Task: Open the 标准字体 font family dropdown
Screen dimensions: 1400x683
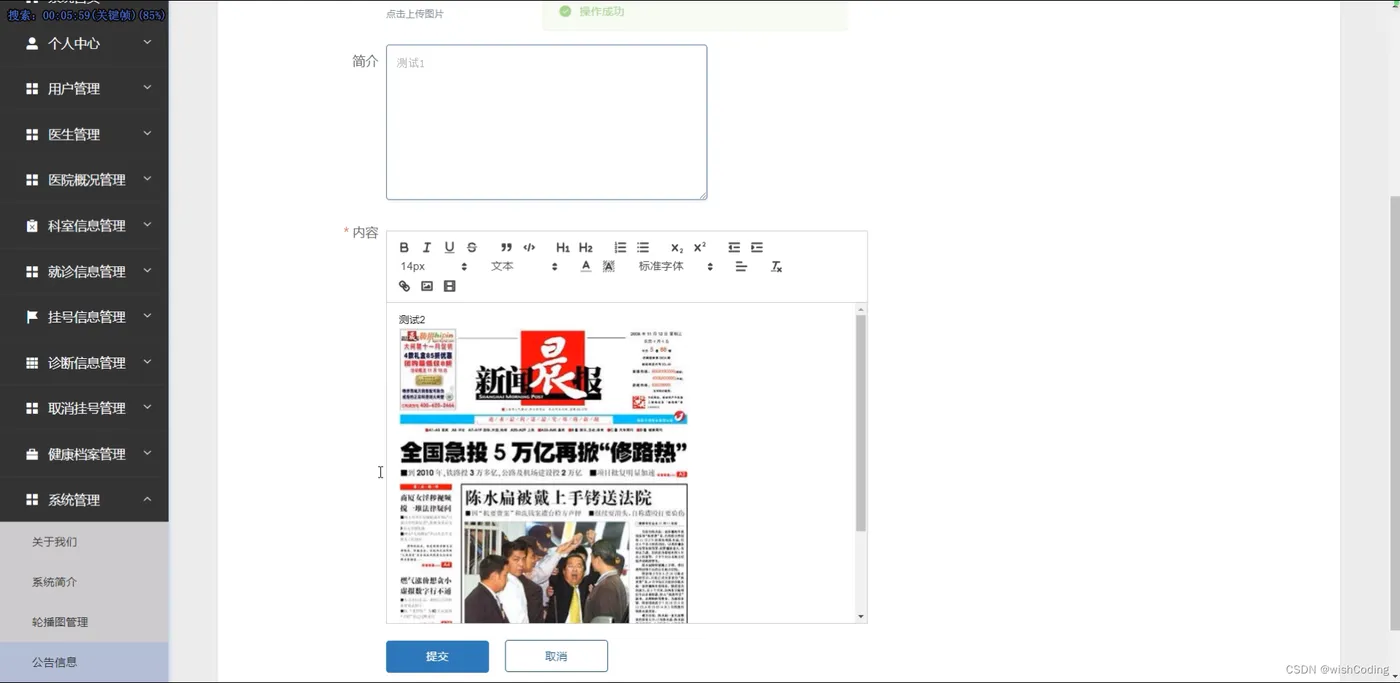Action: (676, 266)
